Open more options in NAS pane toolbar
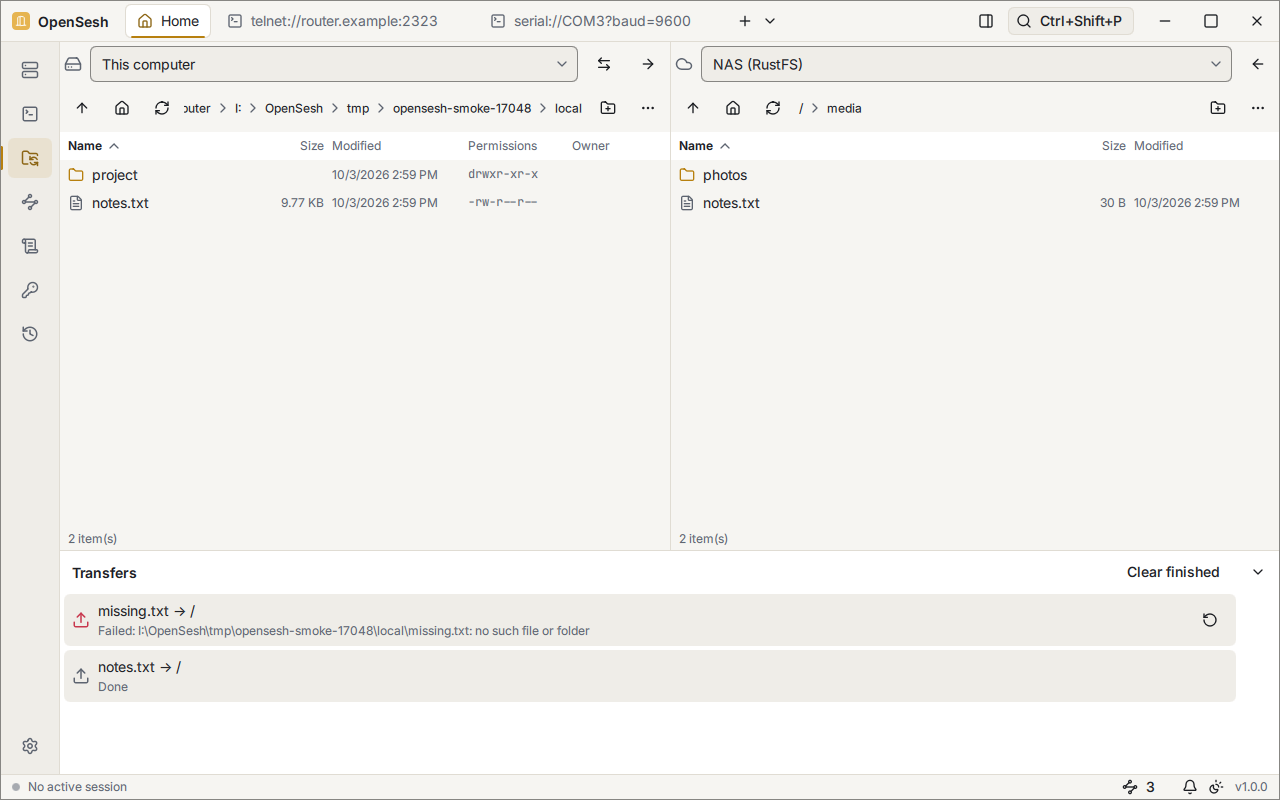This screenshot has width=1280, height=800. click(x=1258, y=108)
